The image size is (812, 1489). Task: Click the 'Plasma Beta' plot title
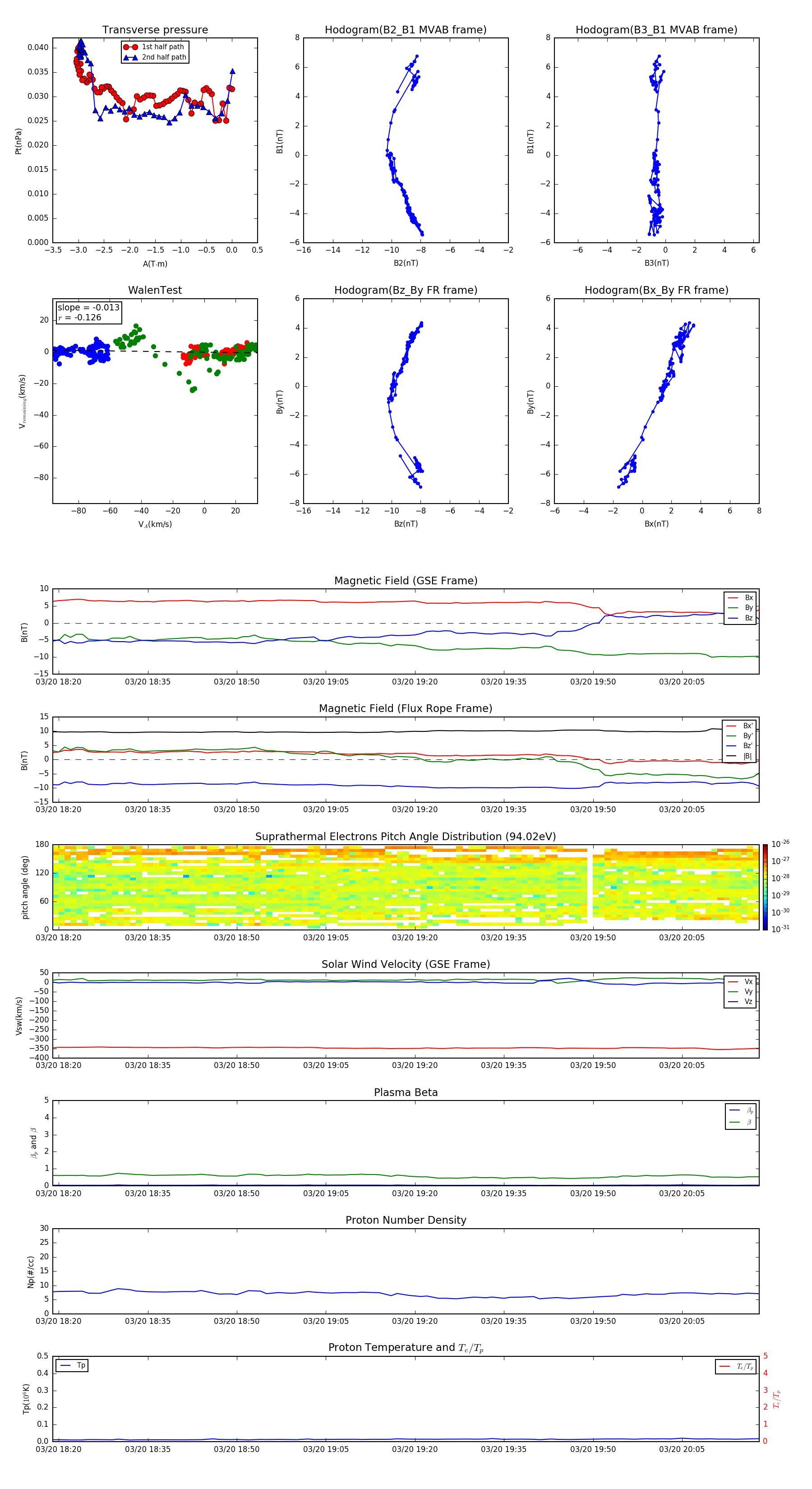point(406,1093)
